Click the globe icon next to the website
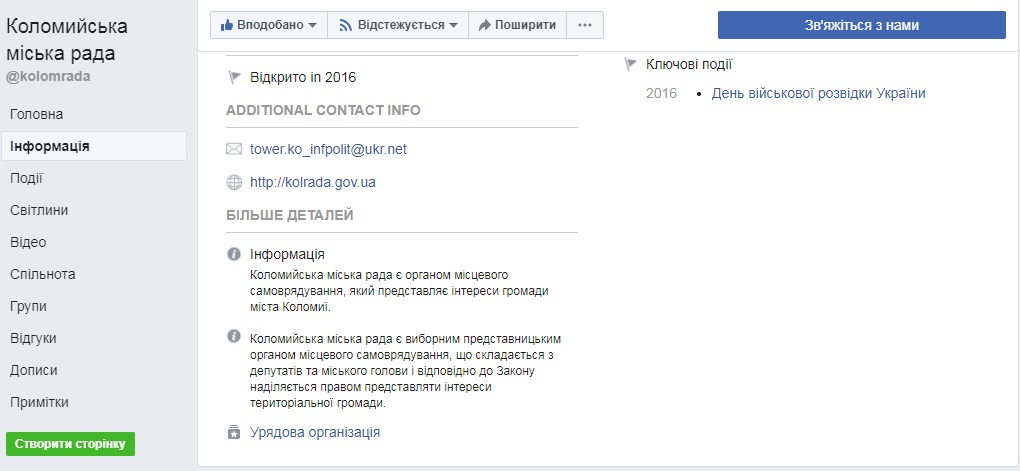The width and height of the screenshot is (1020, 471). click(x=234, y=183)
